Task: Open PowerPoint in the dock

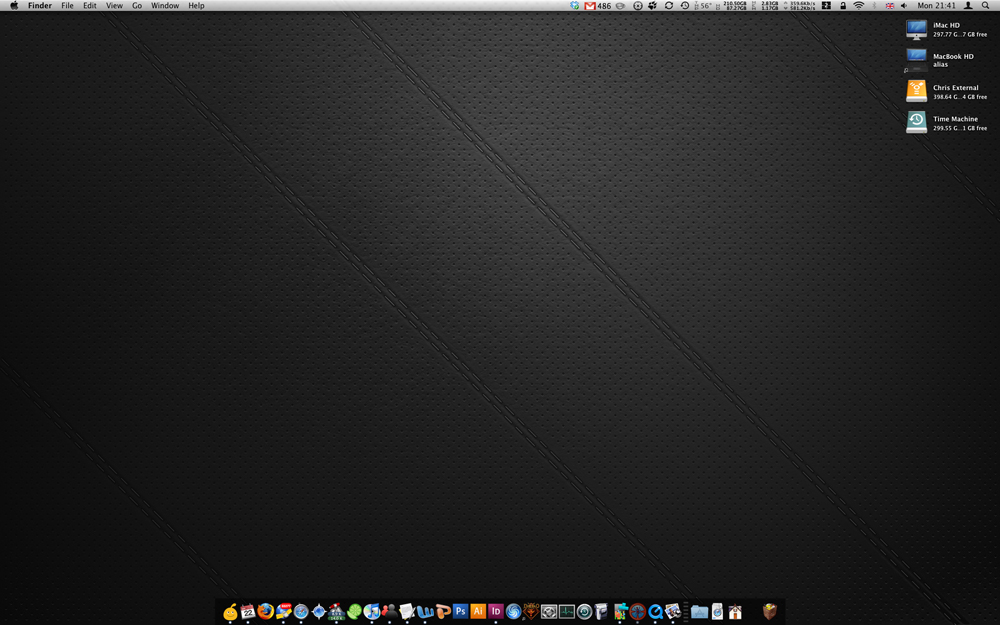Action: 443,612
